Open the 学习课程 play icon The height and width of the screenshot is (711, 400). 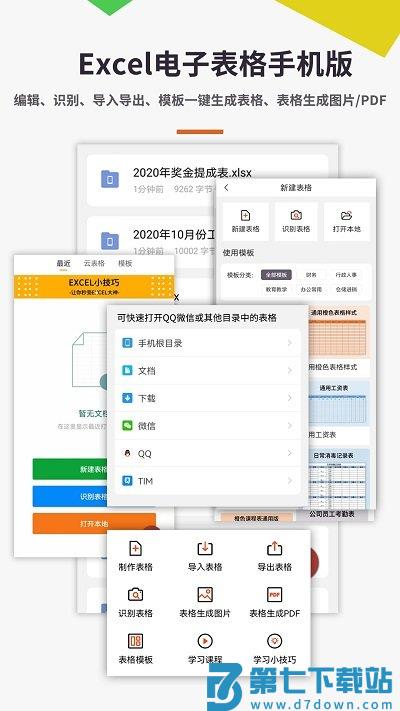[205, 641]
